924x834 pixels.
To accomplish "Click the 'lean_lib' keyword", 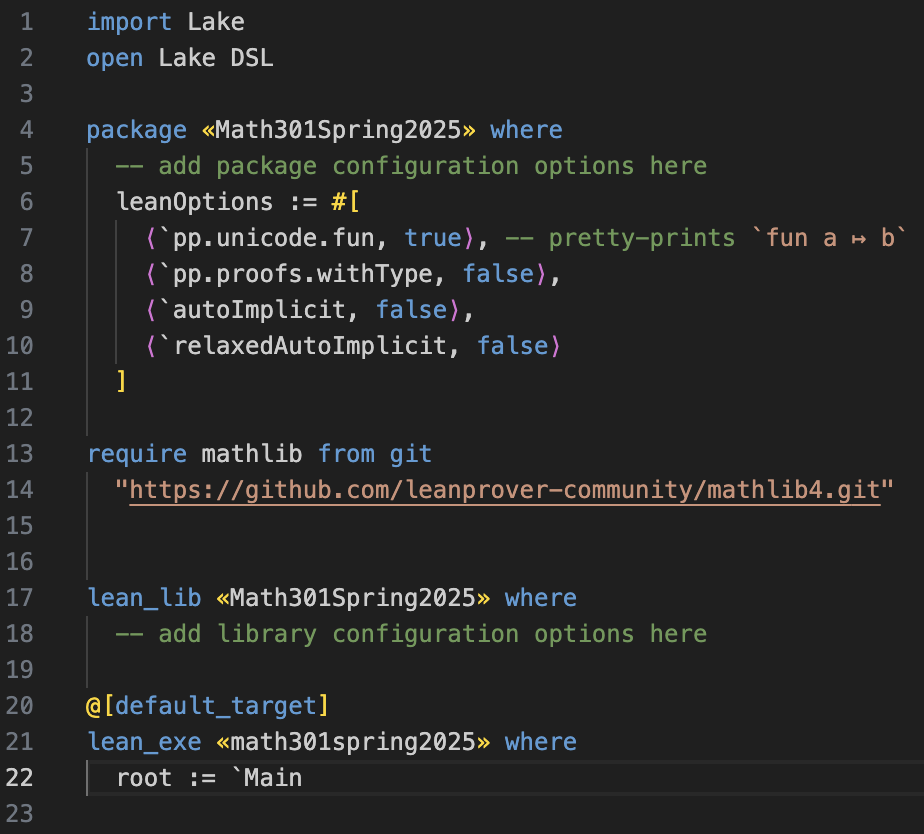I will pyautogui.click(x=144, y=598).
